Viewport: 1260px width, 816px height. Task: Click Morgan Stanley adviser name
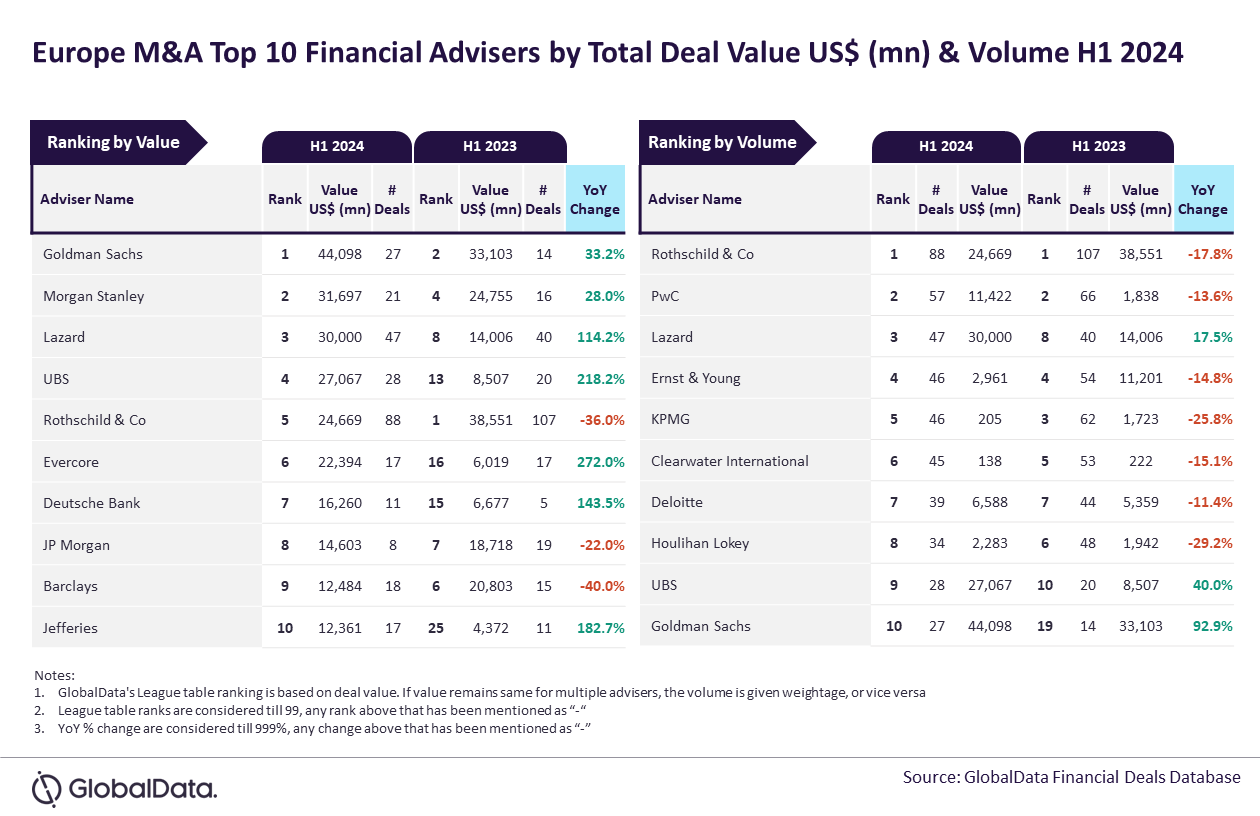pos(94,296)
